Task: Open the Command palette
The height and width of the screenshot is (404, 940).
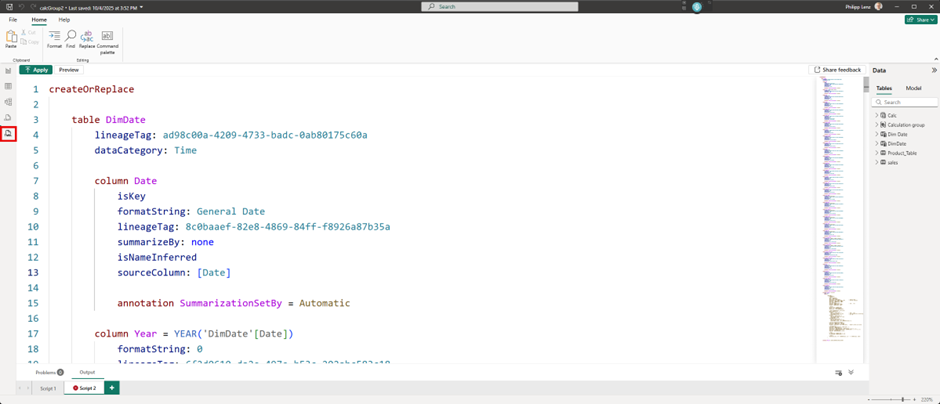Action: pyautogui.click(x=107, y=38)
